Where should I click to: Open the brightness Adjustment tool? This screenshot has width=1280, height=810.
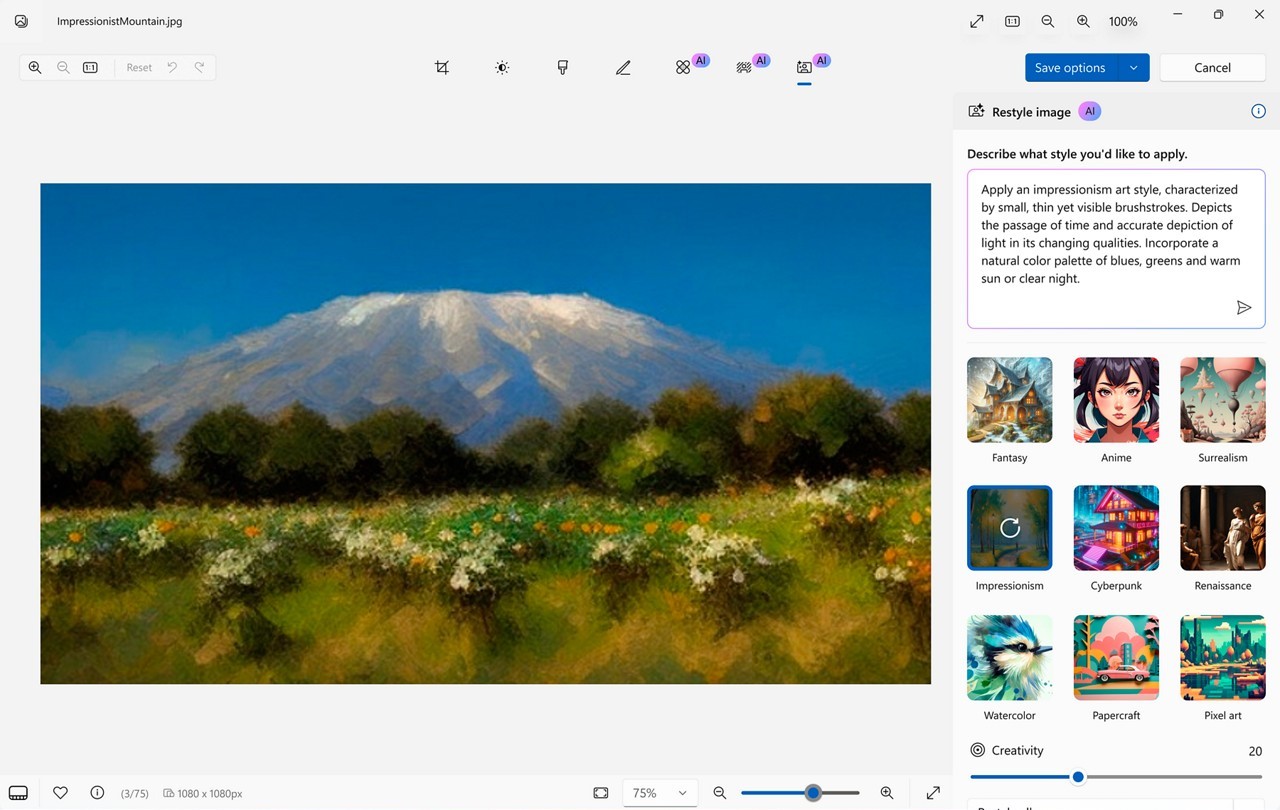(x=502, y=68)
